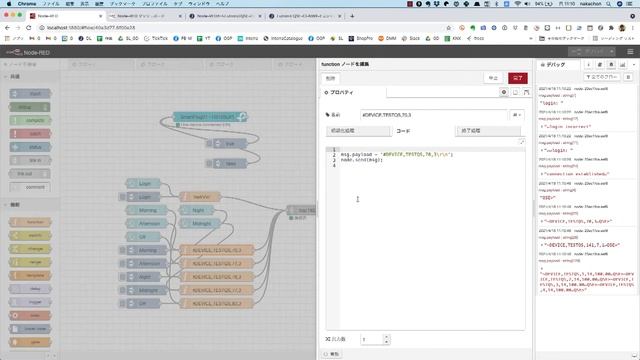This screenshot has height=360, width=640.
Task: Select the change node in palette
Action: click(30, 249)
